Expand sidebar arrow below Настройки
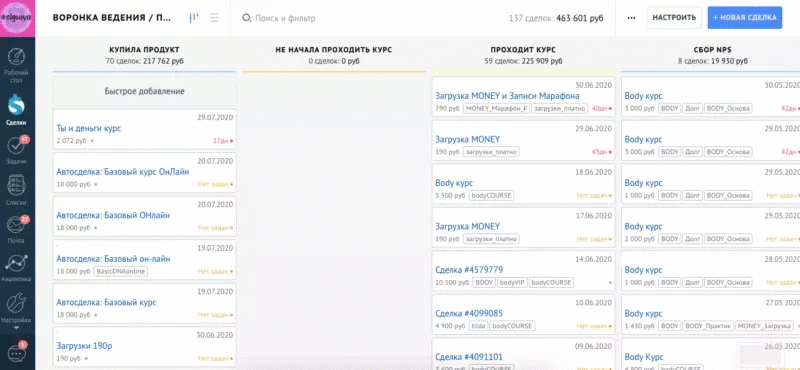800x370 pixels. pos(17,327)
